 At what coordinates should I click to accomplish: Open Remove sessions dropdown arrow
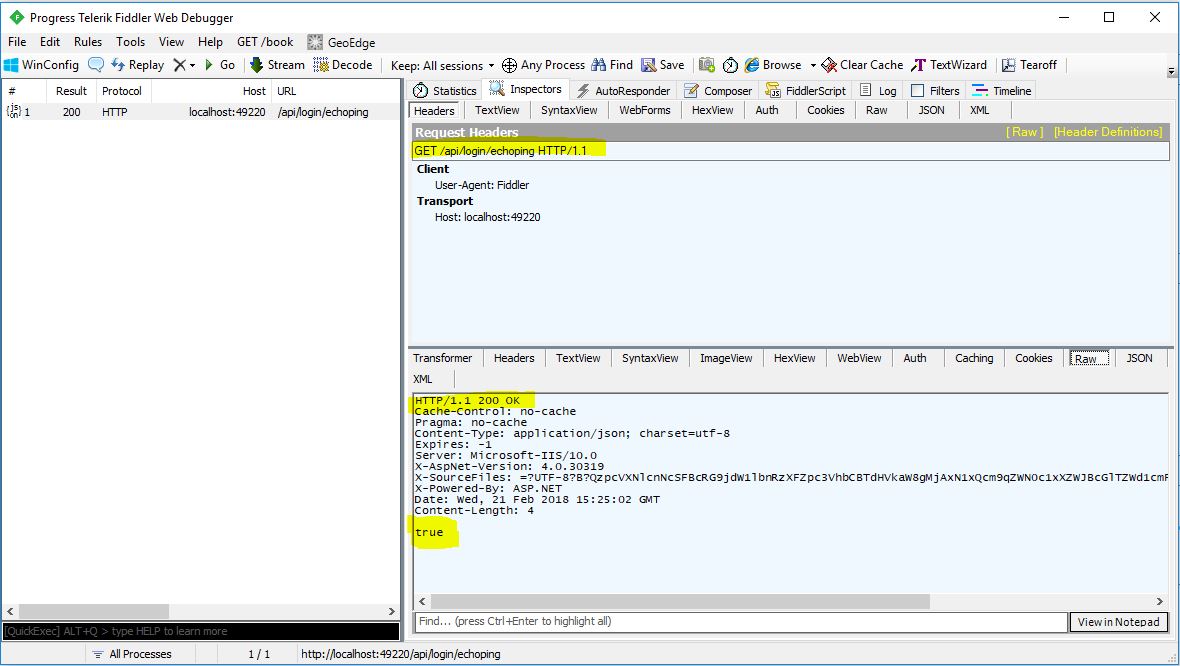click(193, 65)
